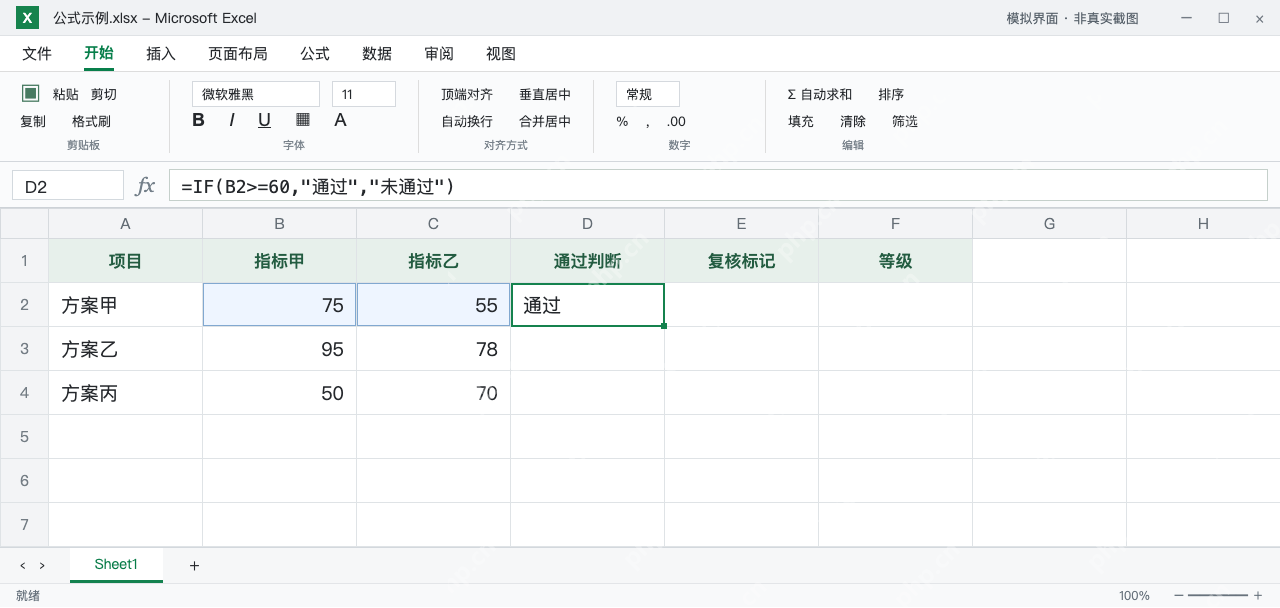Open the 微软雅黑 font name box
The width and height of the screenshot is (1280, 608).
(256, 94)
